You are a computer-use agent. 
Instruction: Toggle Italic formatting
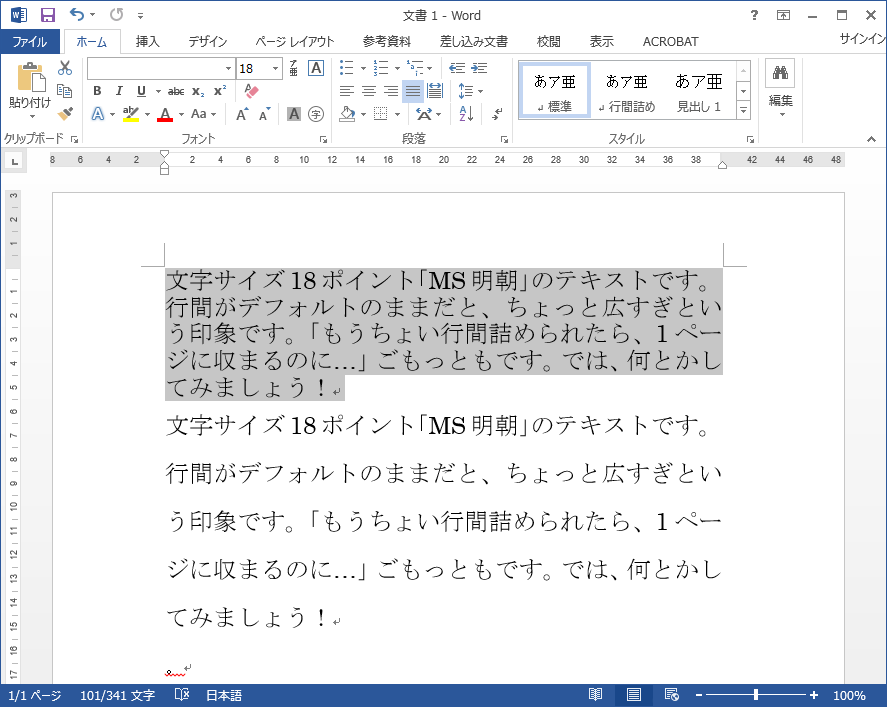click(x=119, y=91)
